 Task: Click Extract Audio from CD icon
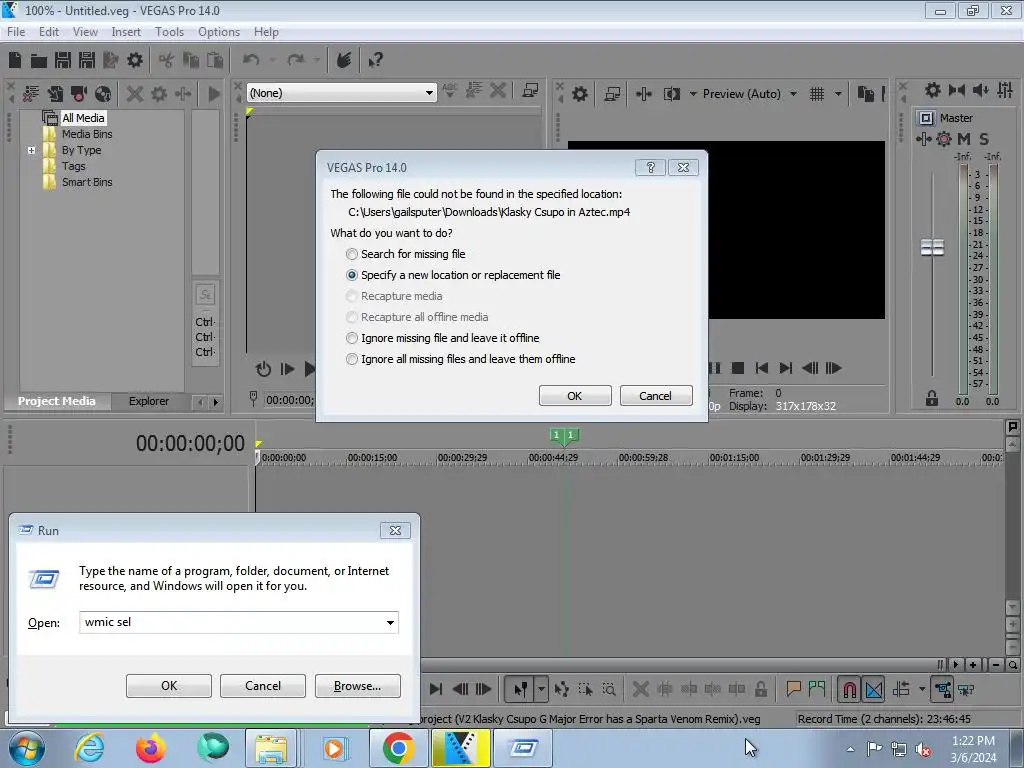pyautogui.click(x=103, y=94)
